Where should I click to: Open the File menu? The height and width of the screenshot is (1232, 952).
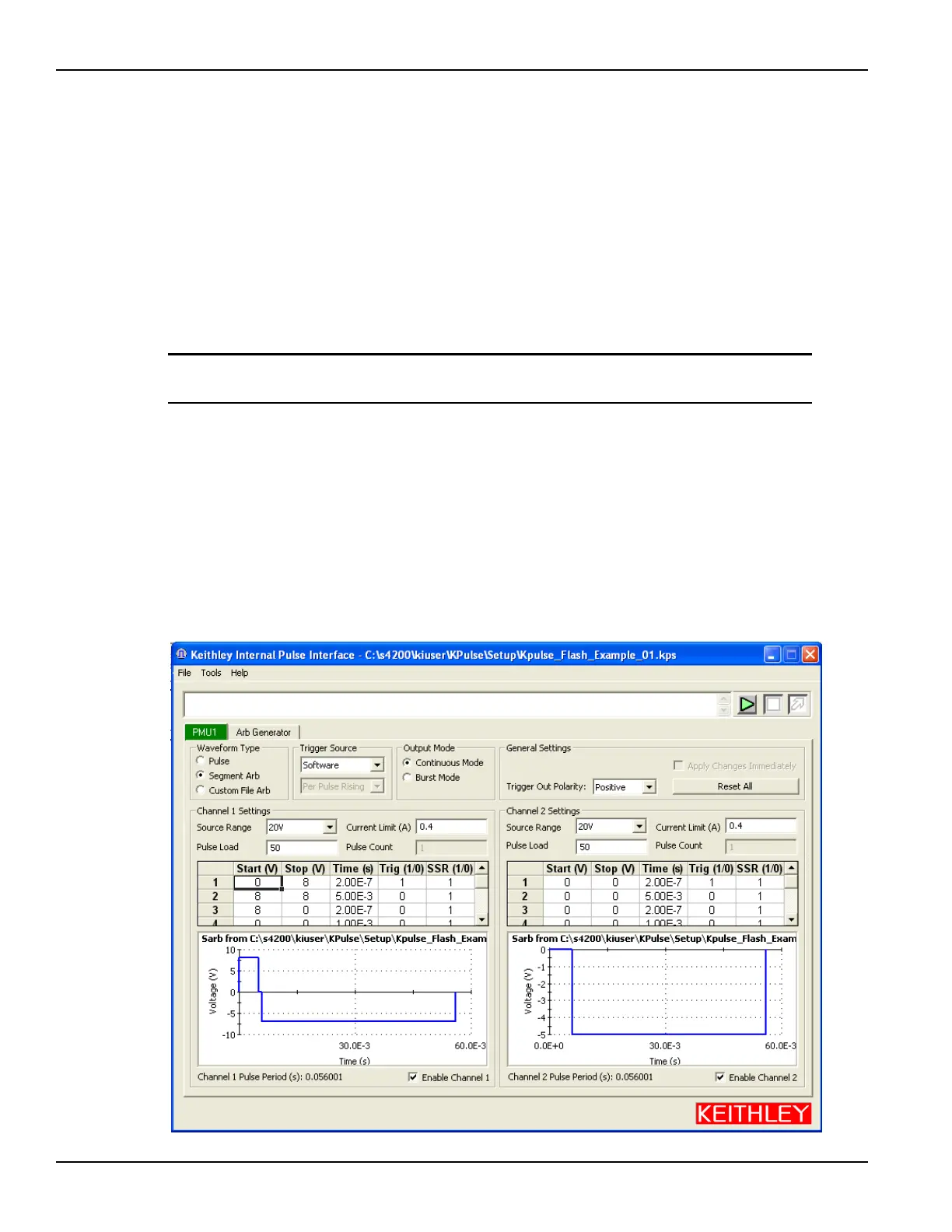(184, 673)
